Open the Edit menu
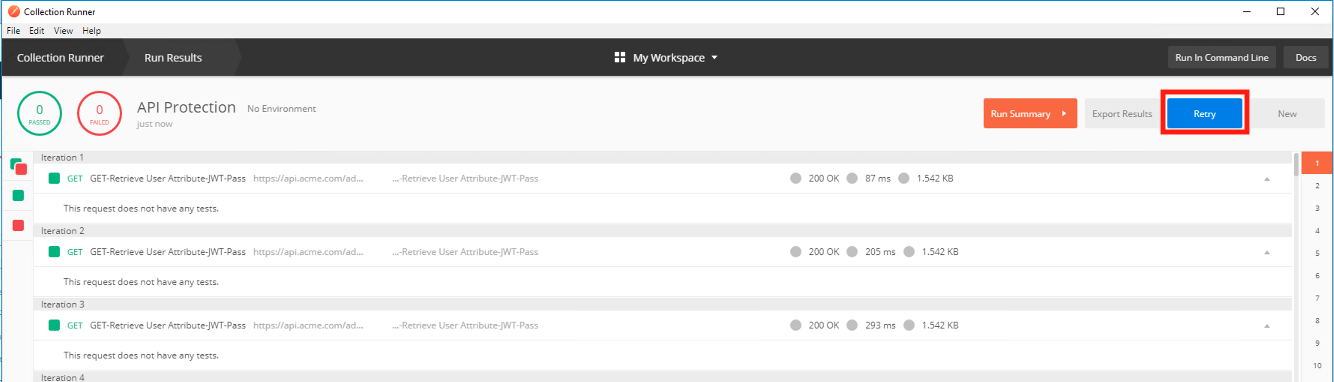The image size is (1334, 382). pos(37,31)
